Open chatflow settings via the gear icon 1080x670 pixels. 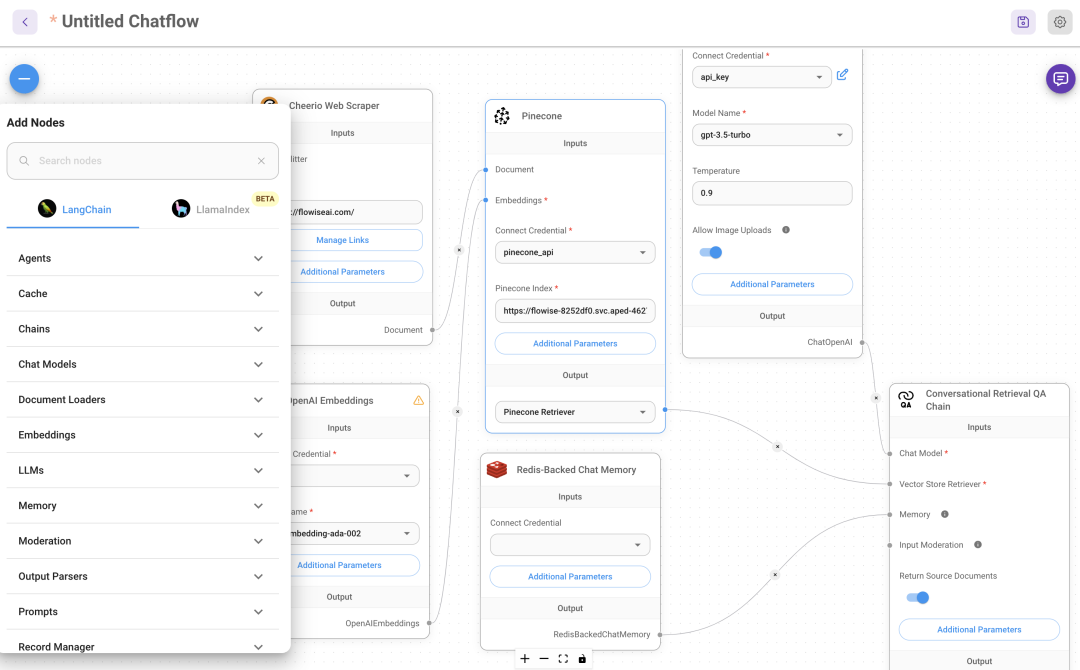click(1059, 21)
